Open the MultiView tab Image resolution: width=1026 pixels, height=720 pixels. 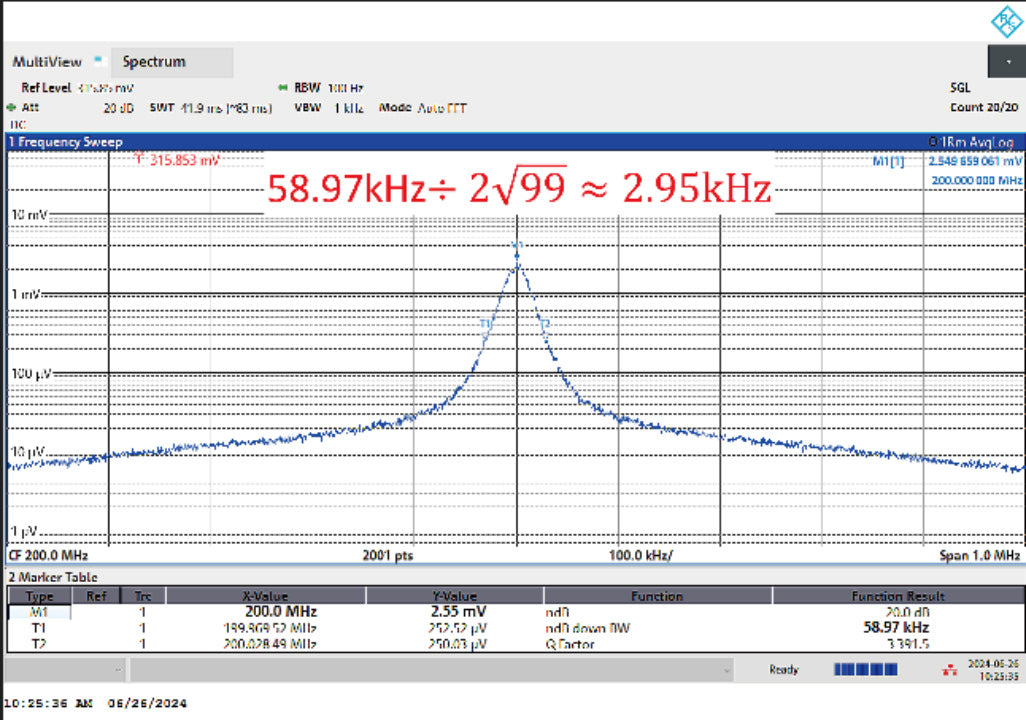pyautogui.click(x=47, y=62)
